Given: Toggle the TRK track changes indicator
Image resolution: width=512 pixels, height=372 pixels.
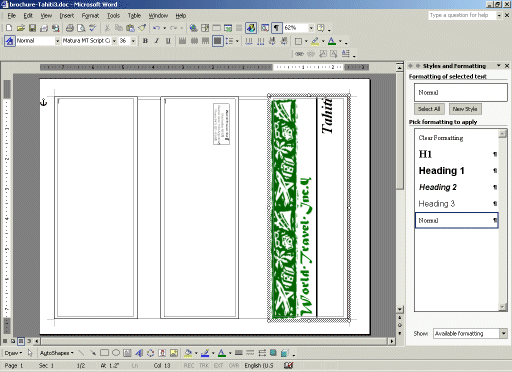Looking at the screenshot, I should point(204,365).
